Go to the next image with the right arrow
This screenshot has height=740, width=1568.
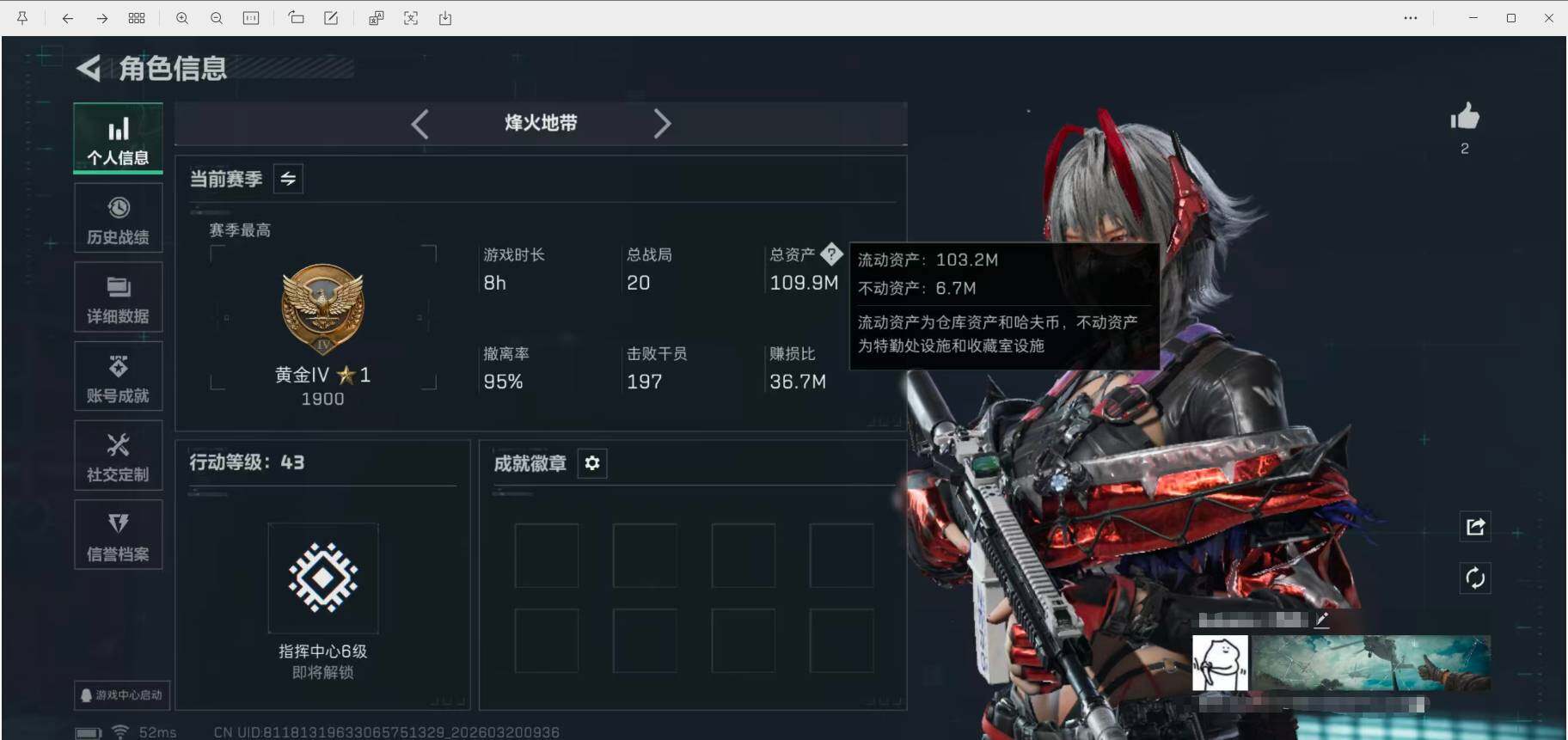(x=102, y=18)
